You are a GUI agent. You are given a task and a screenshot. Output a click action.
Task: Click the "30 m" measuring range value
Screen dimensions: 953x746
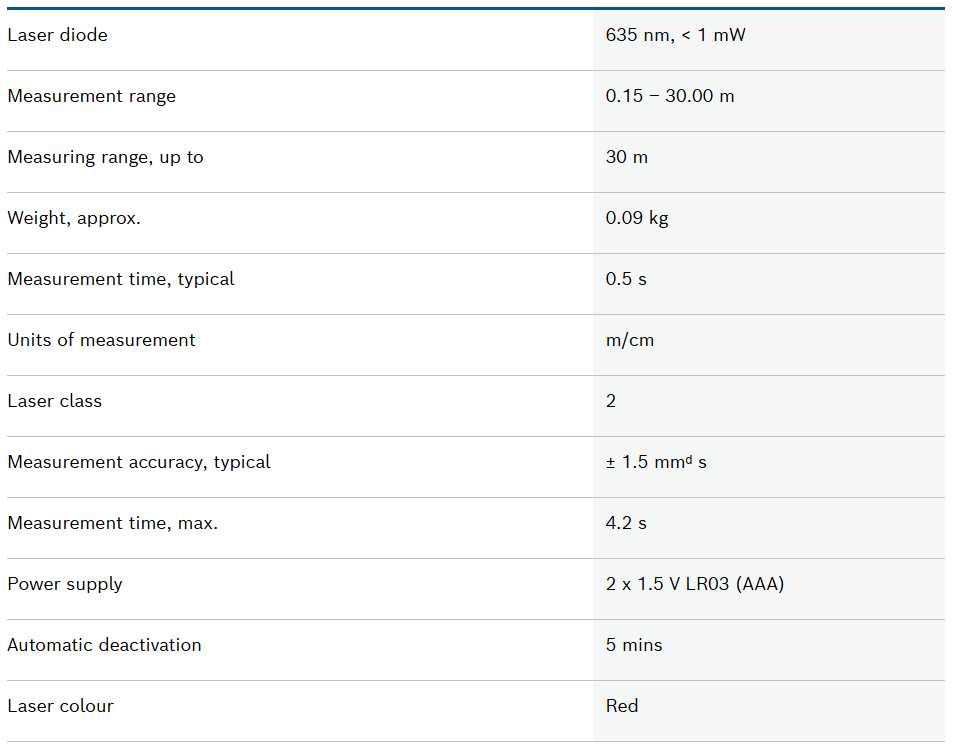[x=626, y=157]
